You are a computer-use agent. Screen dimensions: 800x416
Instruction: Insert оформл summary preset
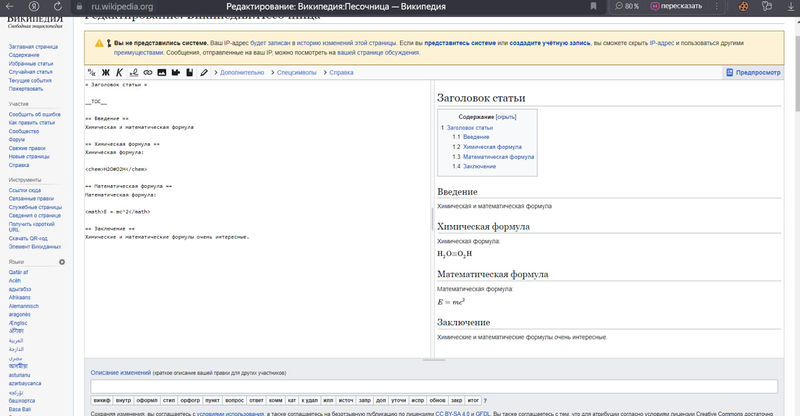coord(147,401)
